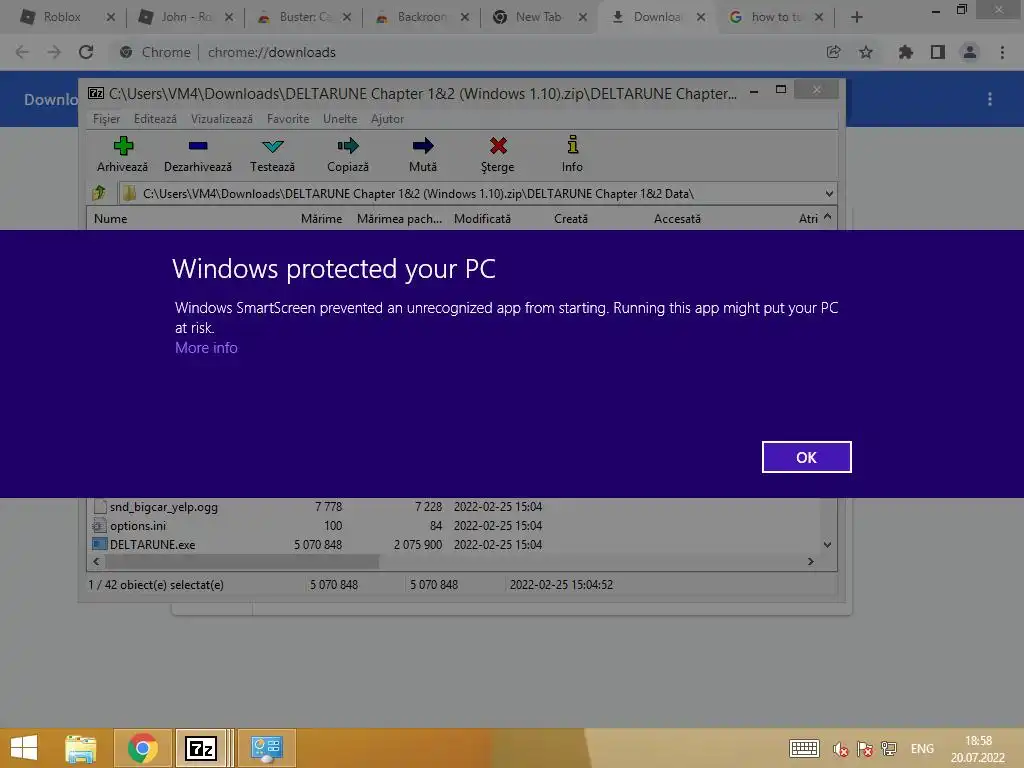The image size is (1024, 768).
Task: Open File Explorer from taskbar
Action: pos(81,748)
